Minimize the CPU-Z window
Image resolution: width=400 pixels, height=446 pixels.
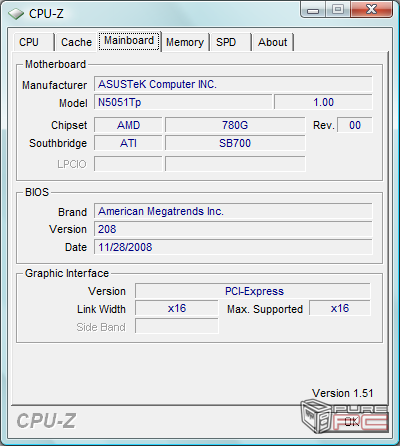pyautogui.click(x=313, y=10)
